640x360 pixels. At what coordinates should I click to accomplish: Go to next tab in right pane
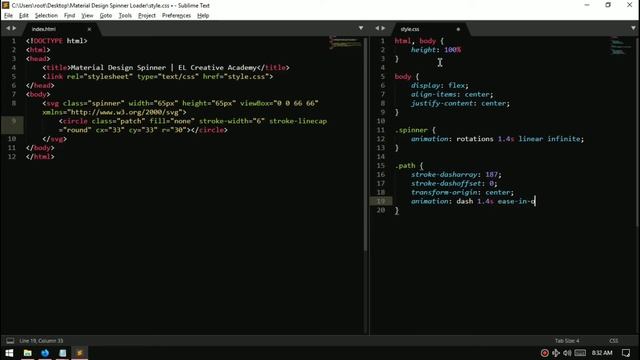coord(383,28)
